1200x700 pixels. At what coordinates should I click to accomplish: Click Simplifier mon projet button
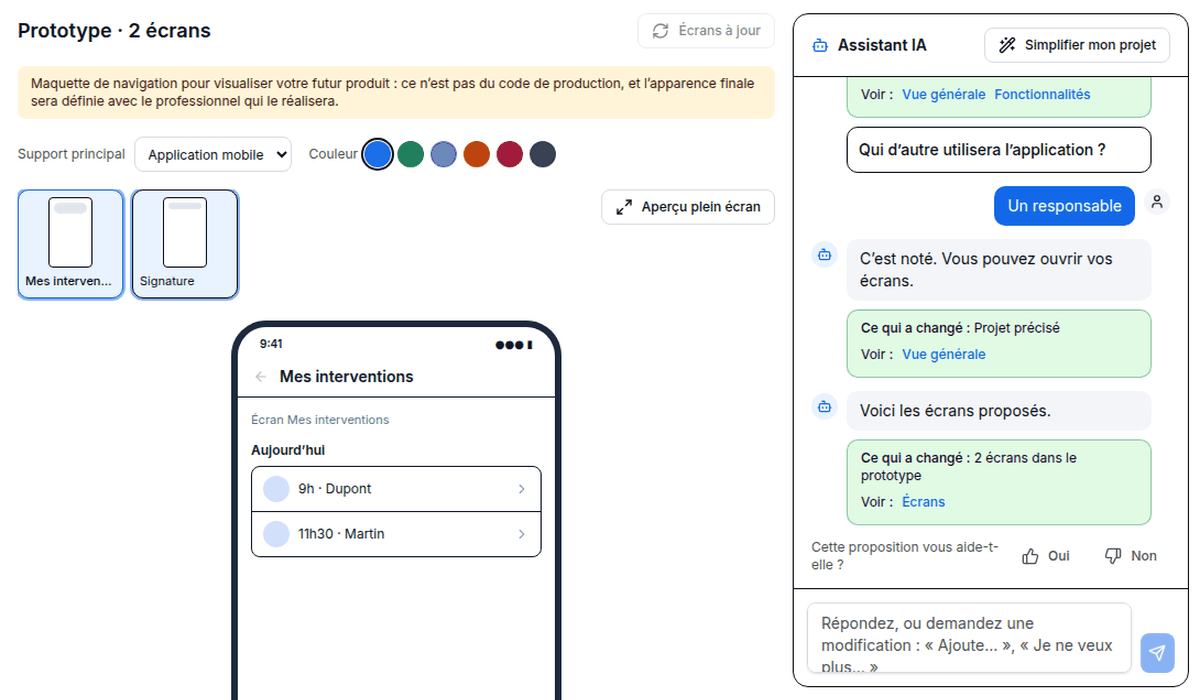pos(1077,45)
